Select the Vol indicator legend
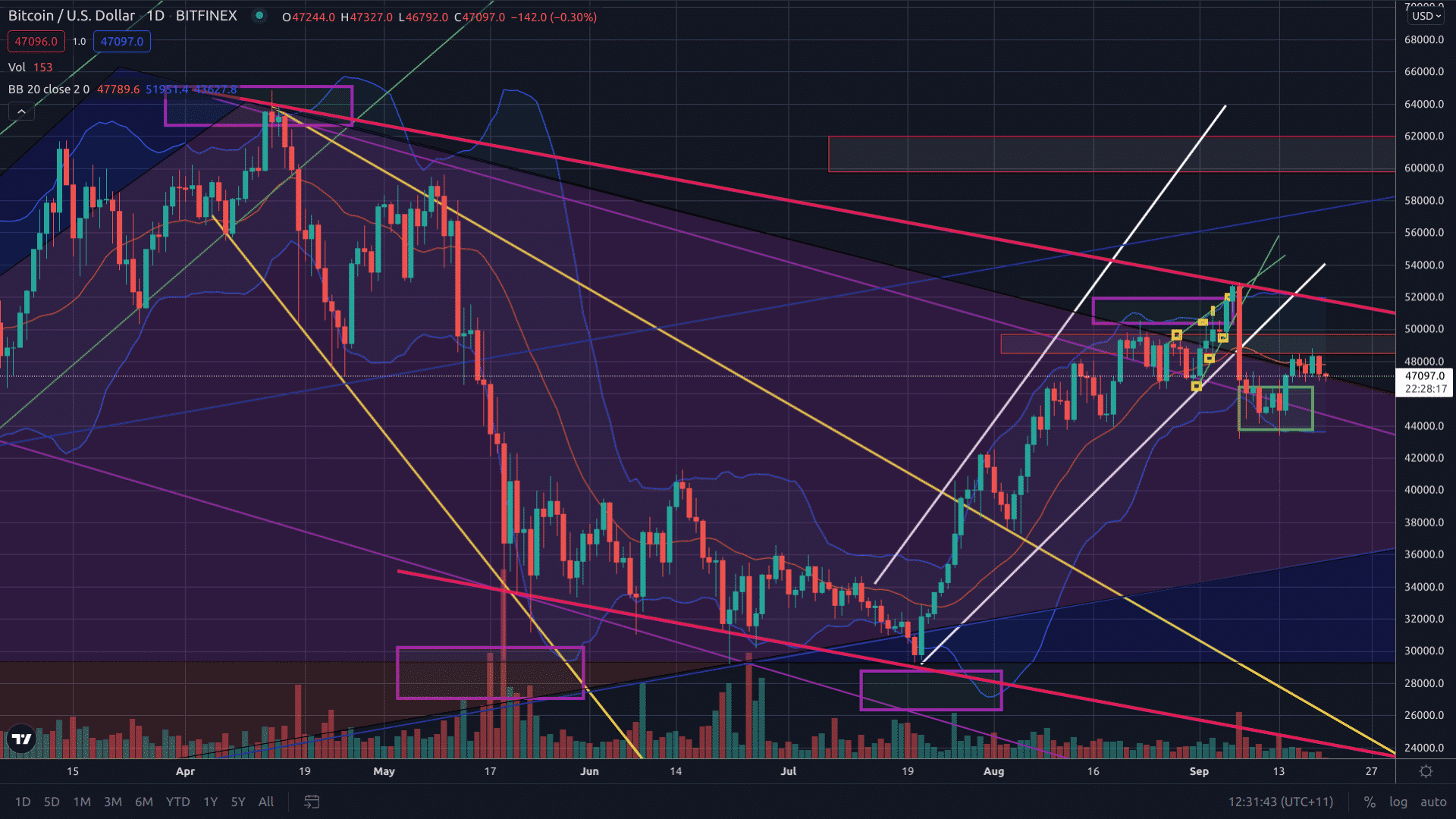Image resolution: width=1456 pixels, height=819 pixels. pyautogui.click(x=17, y=67)
